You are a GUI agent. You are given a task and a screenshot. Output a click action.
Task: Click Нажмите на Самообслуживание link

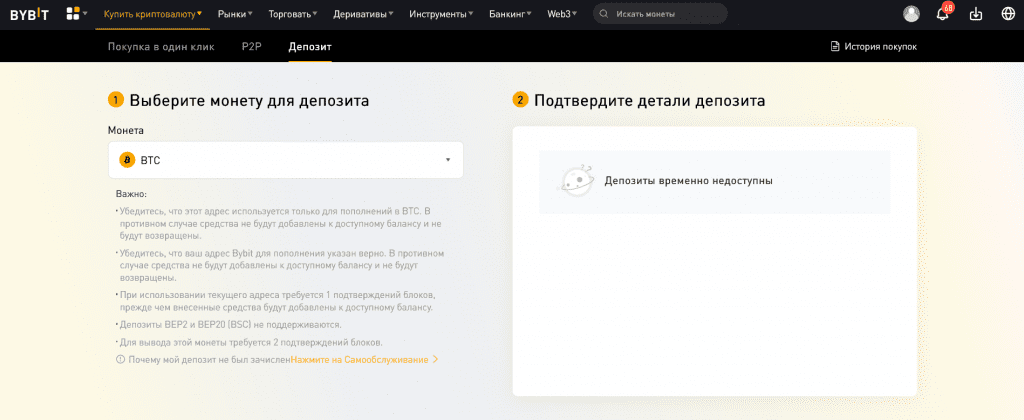click(x=364, y=359)
